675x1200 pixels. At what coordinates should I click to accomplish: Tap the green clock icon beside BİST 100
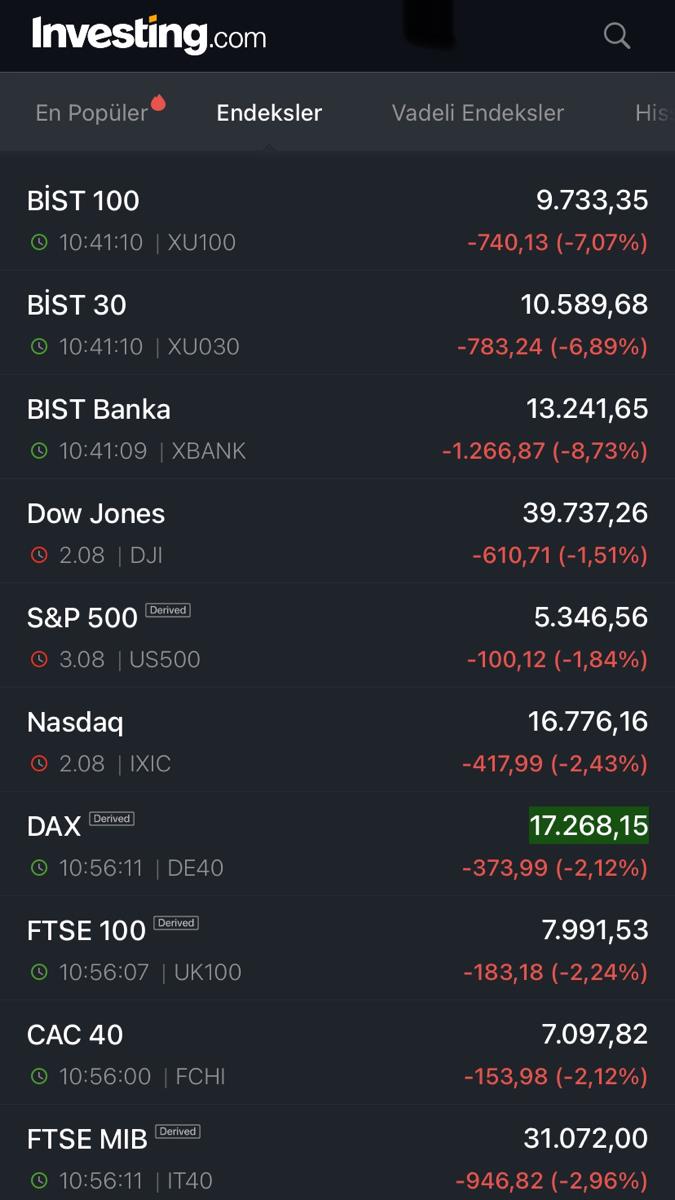[39, 242]
